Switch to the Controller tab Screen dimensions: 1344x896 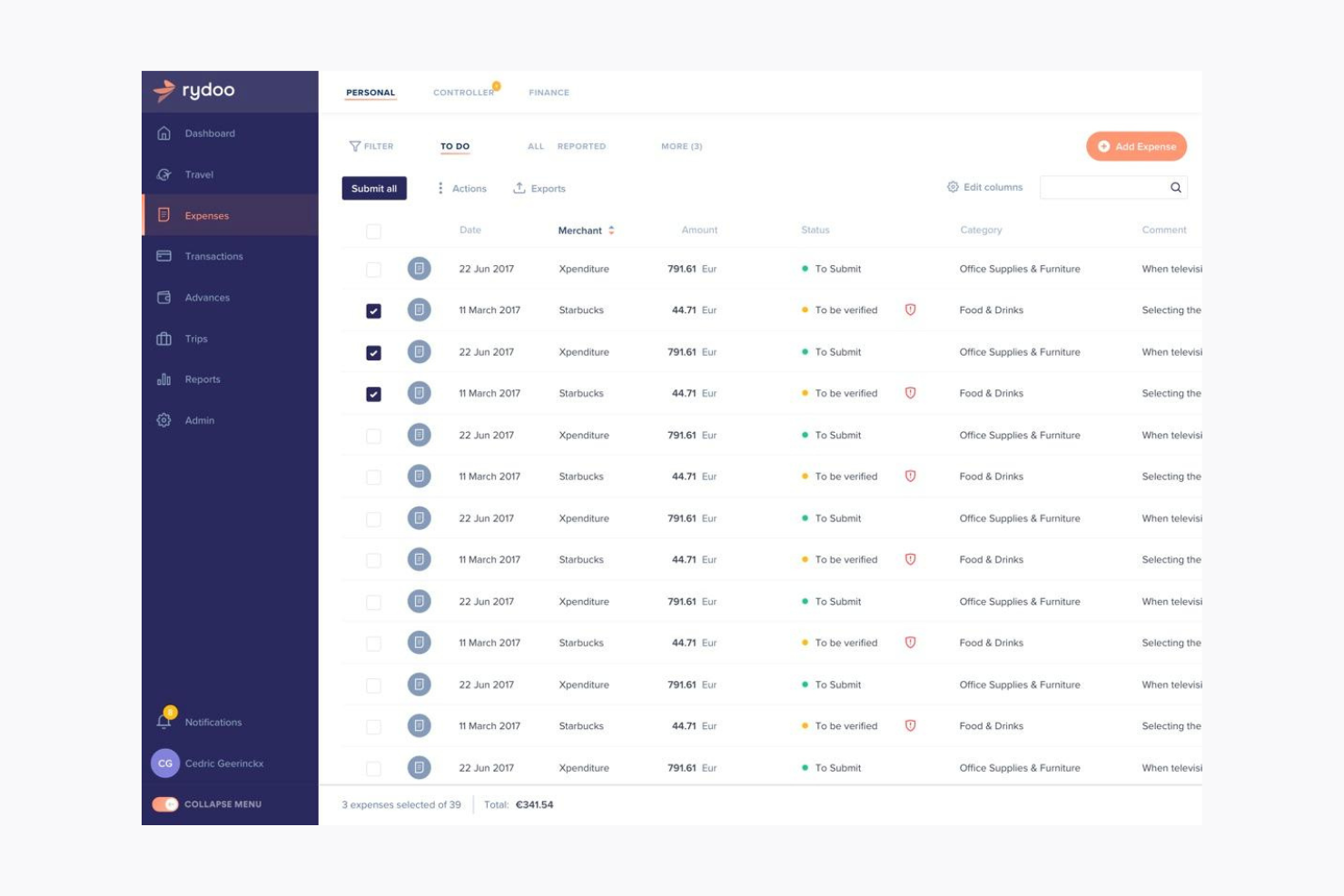pos(463,93)
